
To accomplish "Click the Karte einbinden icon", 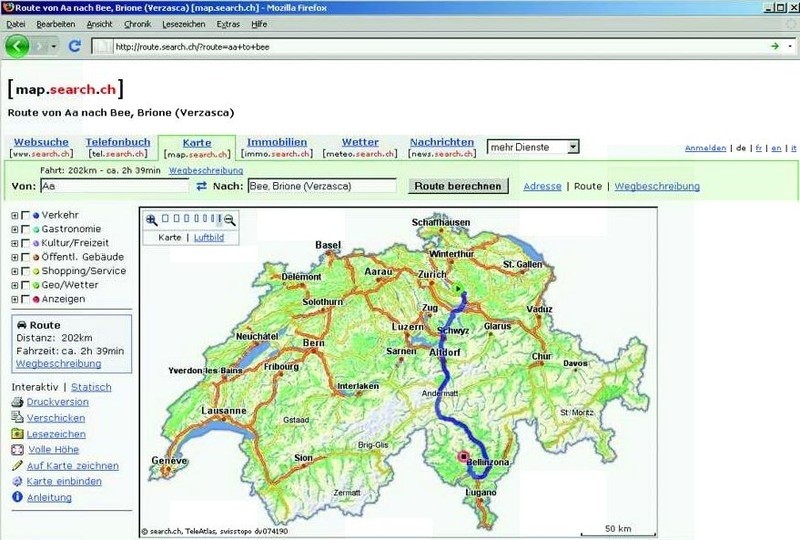I will [17, 481].
